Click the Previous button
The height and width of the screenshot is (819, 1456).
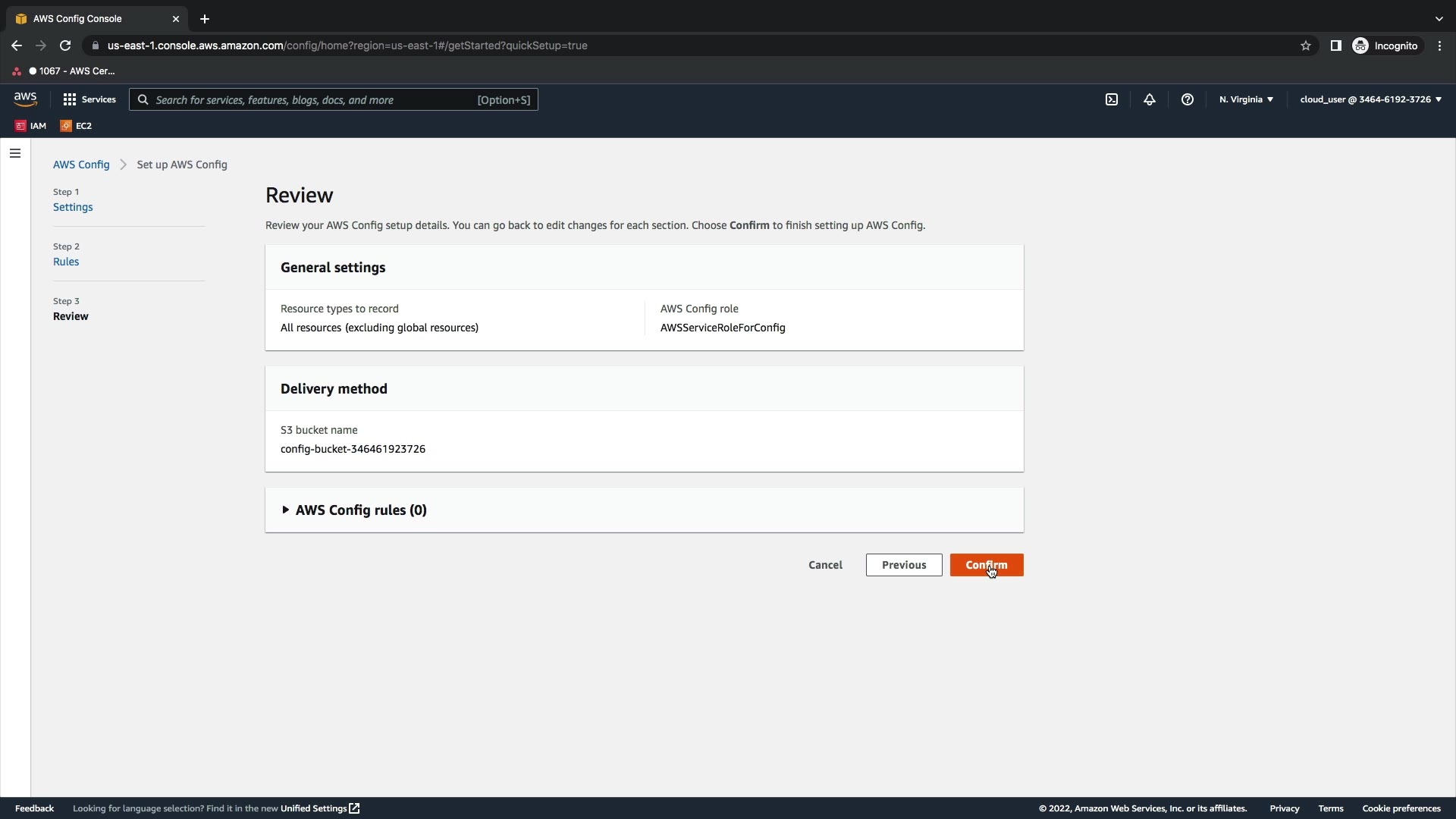point(903,565)
